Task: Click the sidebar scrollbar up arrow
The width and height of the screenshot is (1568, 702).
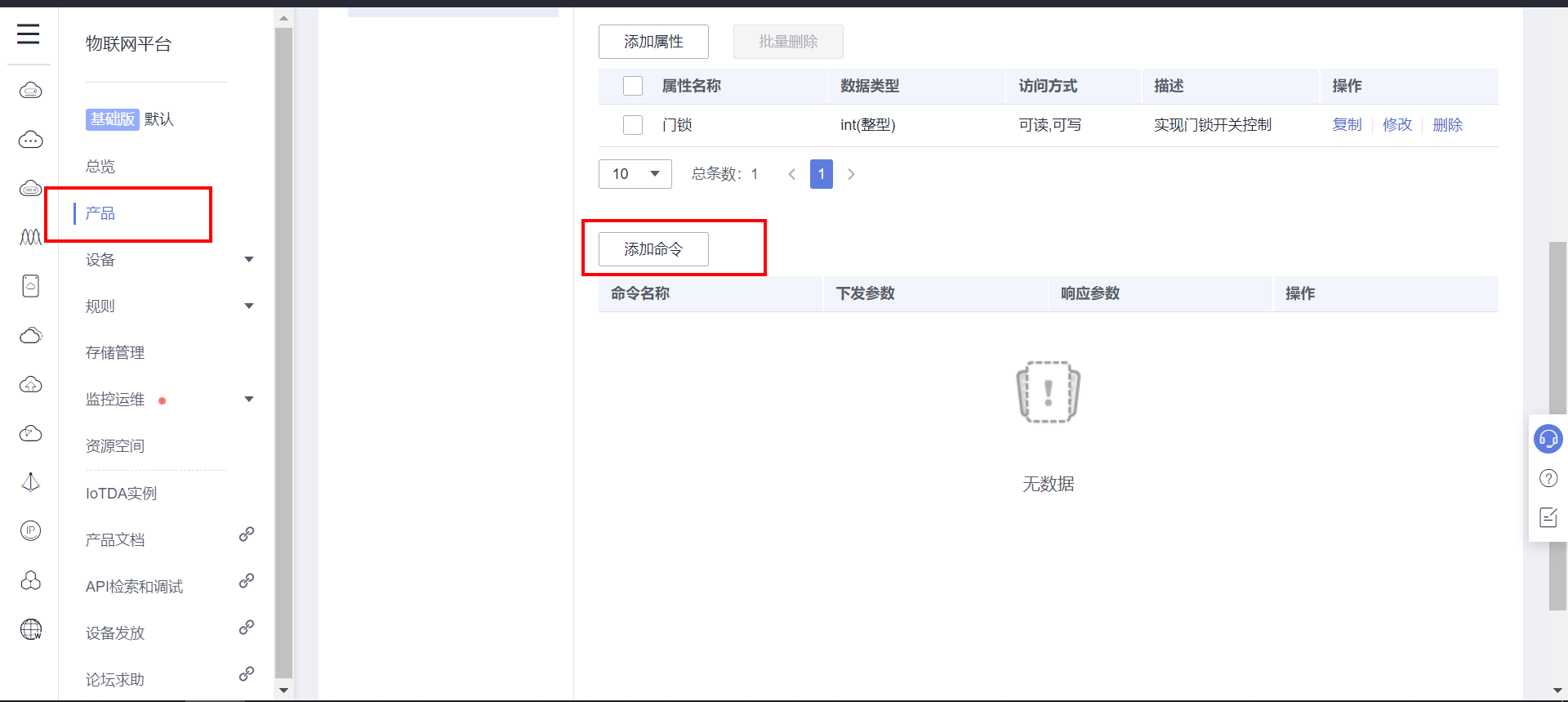Action: point(283,18)
